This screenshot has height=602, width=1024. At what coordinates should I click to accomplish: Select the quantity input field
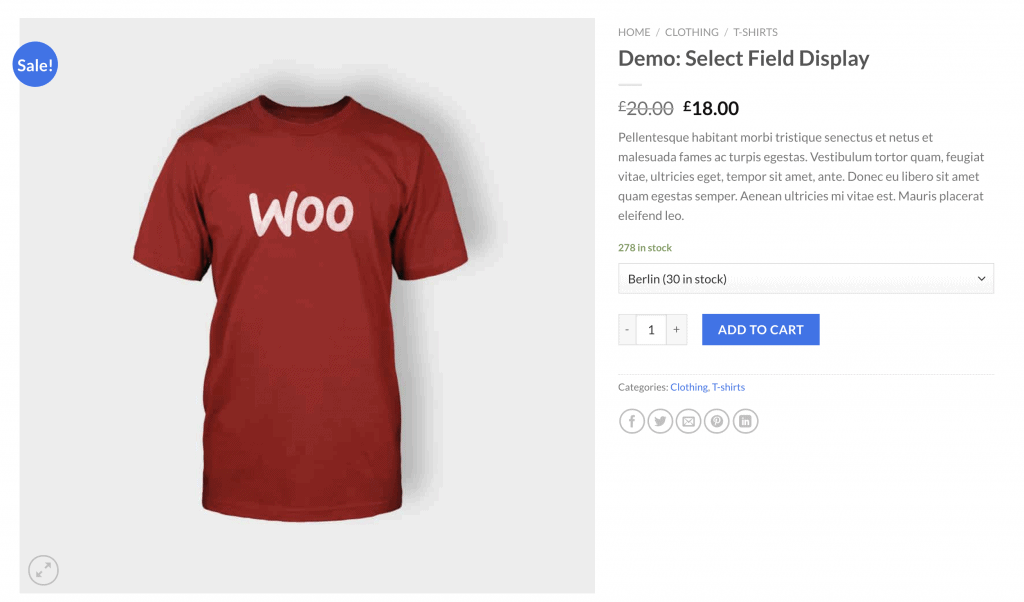[651, 329]
